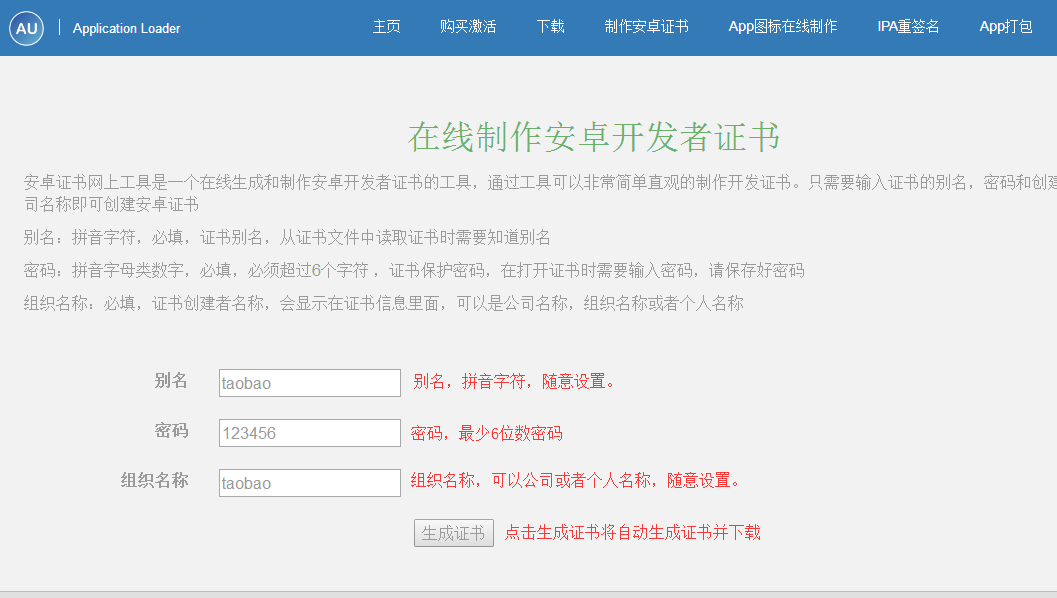Click the red hint 密码，最少6位数密码
This screenshot has height=598, width=1057.
(x=486, y=433)
